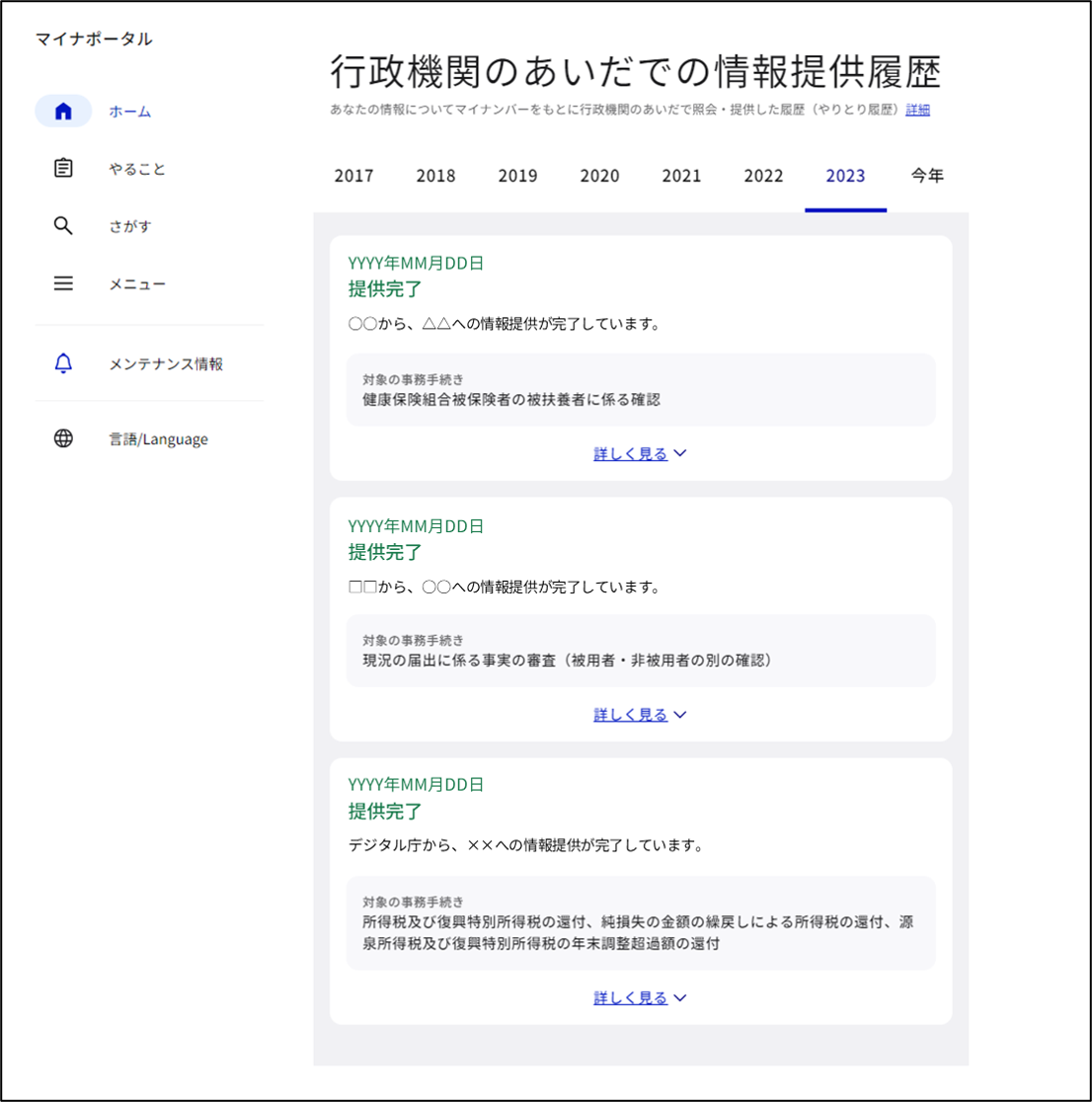Expand 詳しく見る in the 現況の届出 card
This screenshot has width=1092, height=1102.
click(x=640, y=715)
